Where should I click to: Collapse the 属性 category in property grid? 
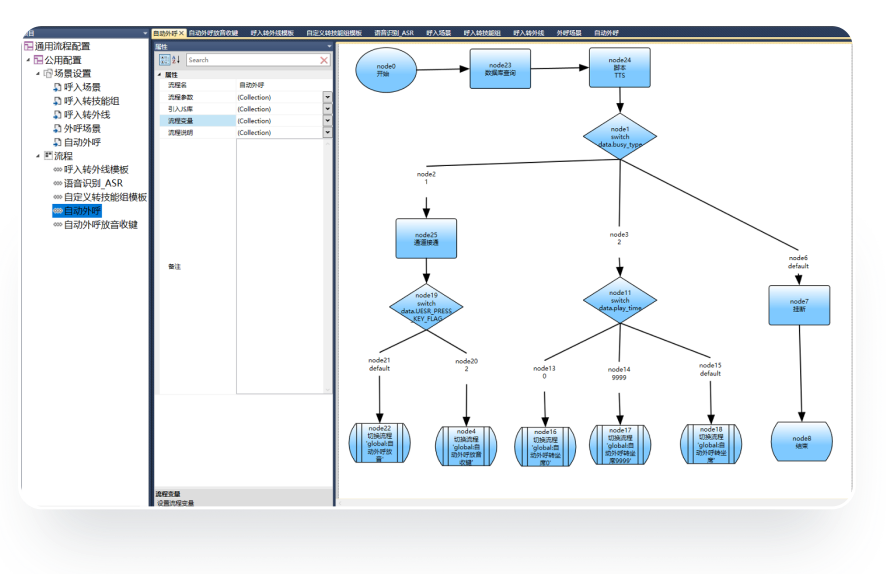tap(160, 75)
